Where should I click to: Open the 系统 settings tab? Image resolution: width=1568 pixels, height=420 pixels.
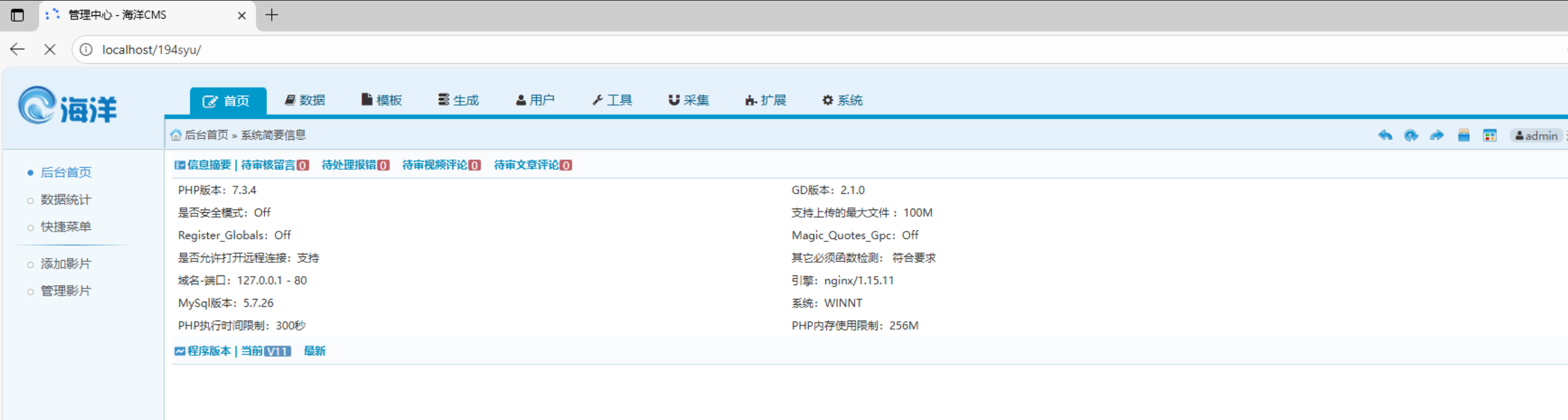(842, 100)
